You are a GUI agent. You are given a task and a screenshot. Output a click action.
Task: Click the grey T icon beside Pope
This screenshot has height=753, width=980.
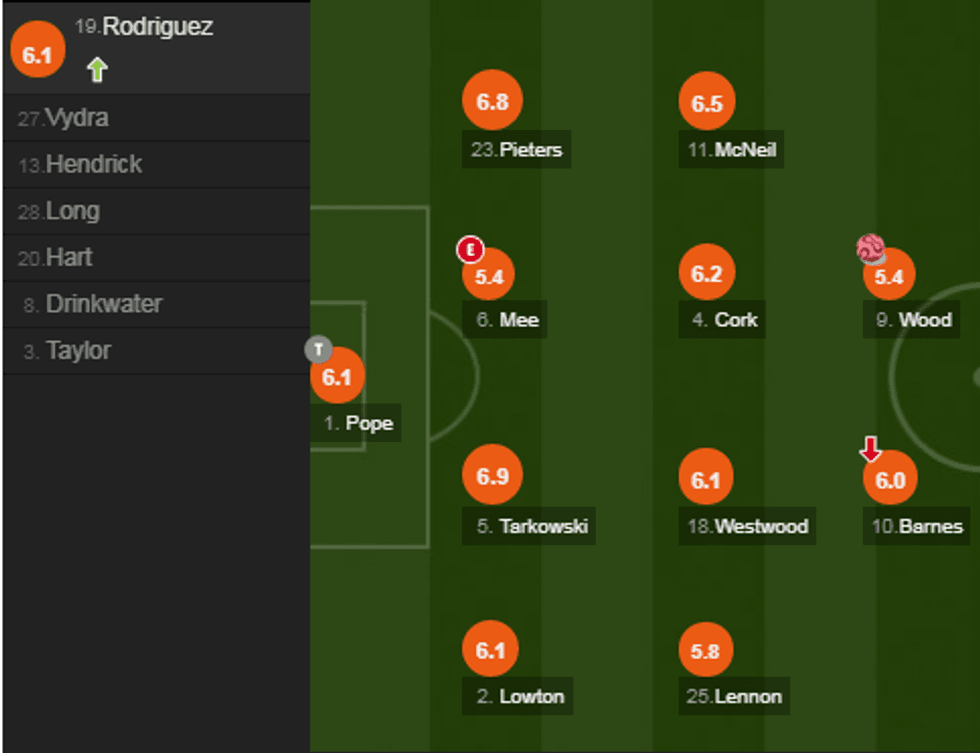(x=319, y=349)
